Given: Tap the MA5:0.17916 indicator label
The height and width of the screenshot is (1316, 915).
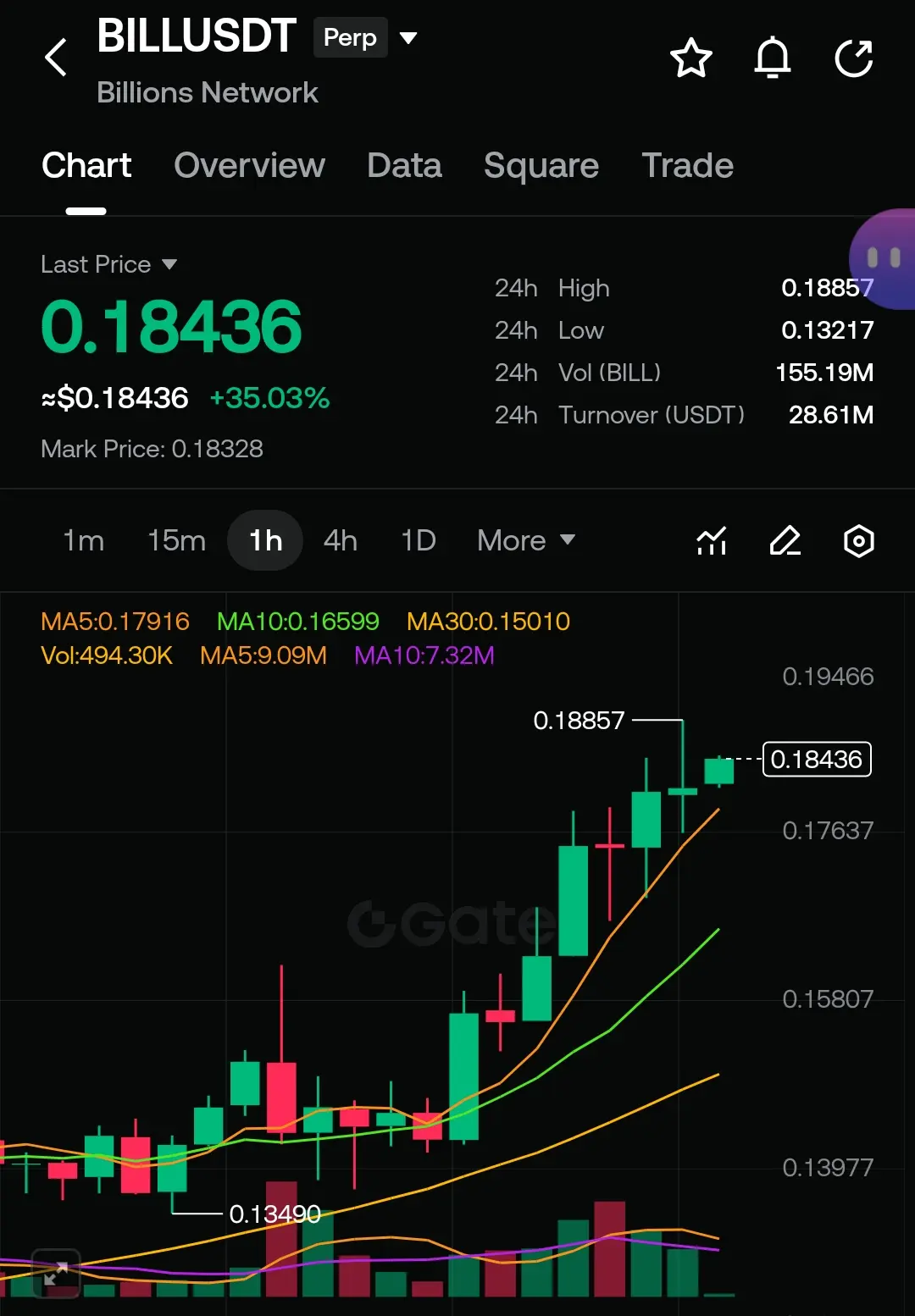Looking at the screenshot, I should pyautogui.click(x=115, y=622).
